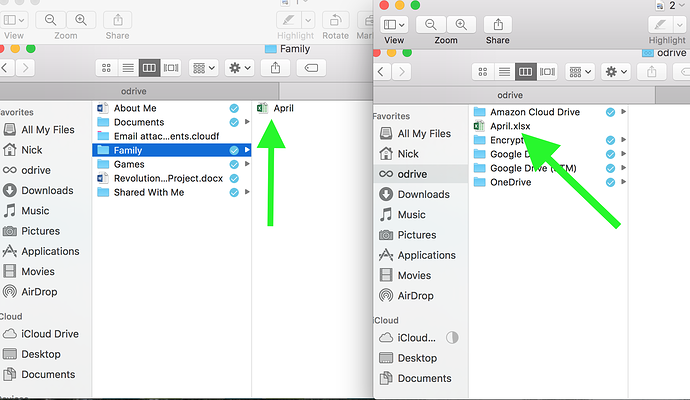Open Arrange dropdown in left Finder
Screen dimensions: 690x400
[204, 68]
